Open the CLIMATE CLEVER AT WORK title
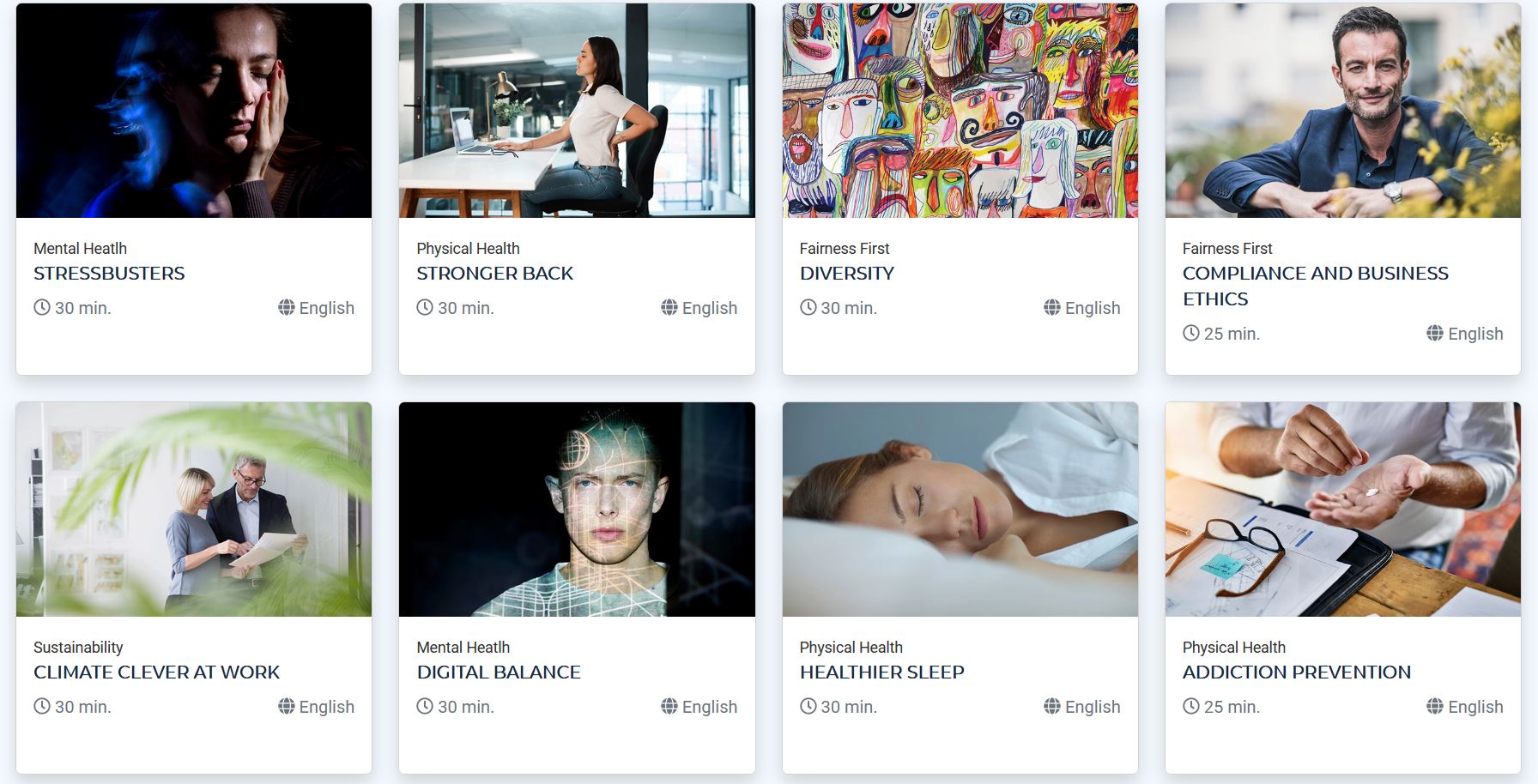 [x=157, y=672]
